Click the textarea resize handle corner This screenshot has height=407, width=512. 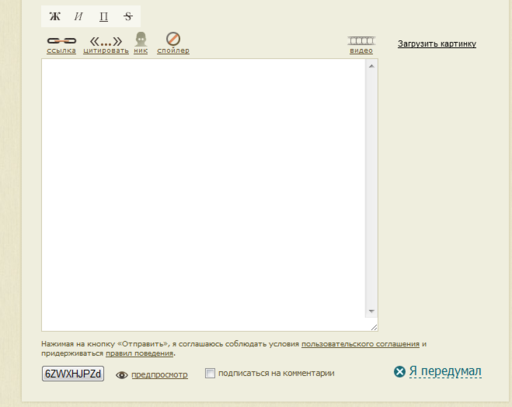click(x=374, y=327)
